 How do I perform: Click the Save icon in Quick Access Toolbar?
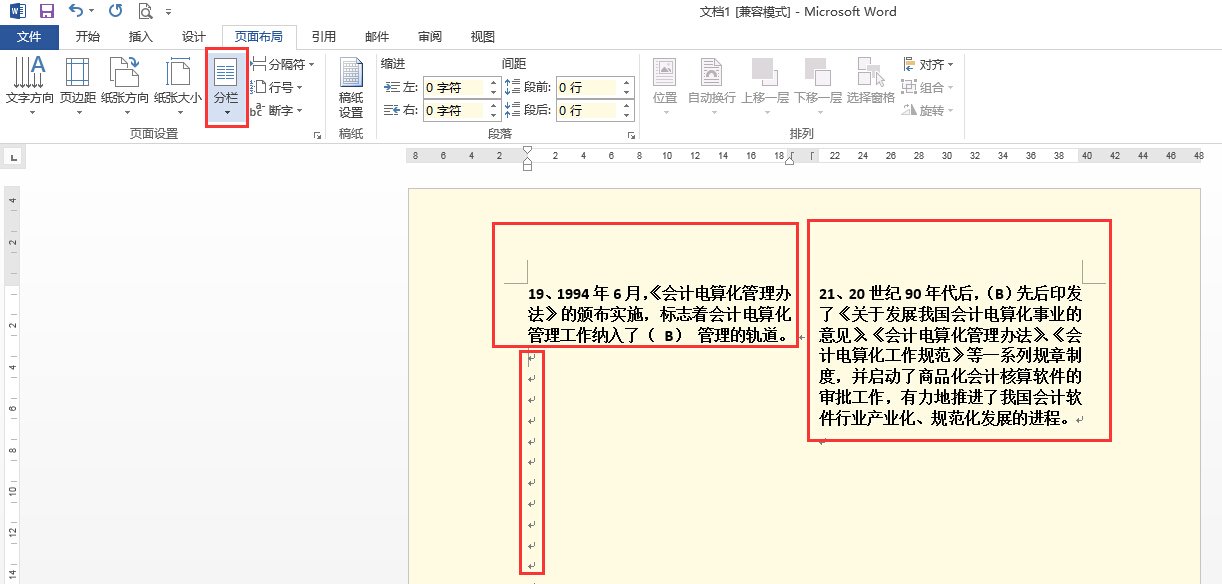pos(44,10)
